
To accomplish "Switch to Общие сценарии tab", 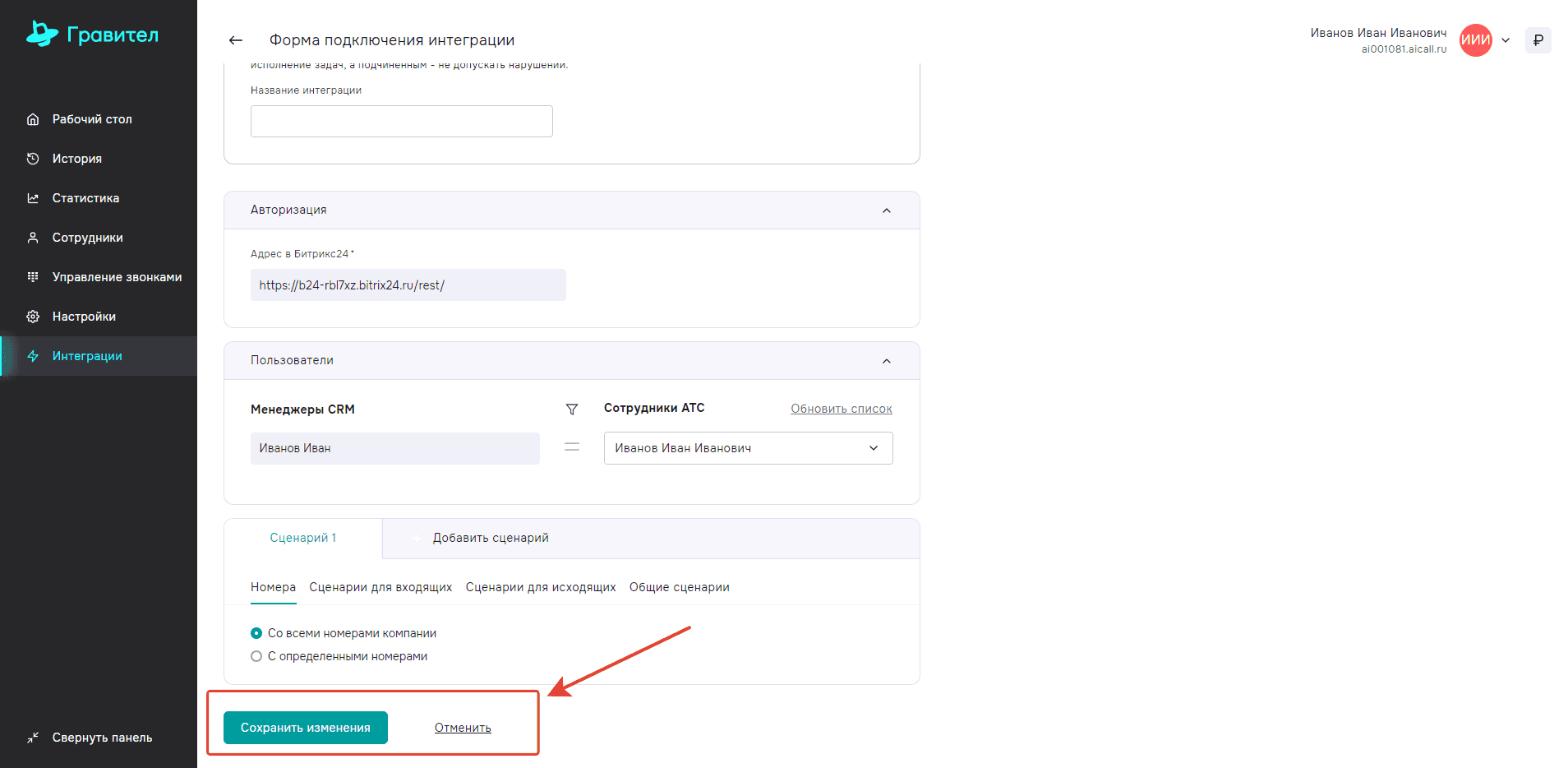I will click(679, 587).
